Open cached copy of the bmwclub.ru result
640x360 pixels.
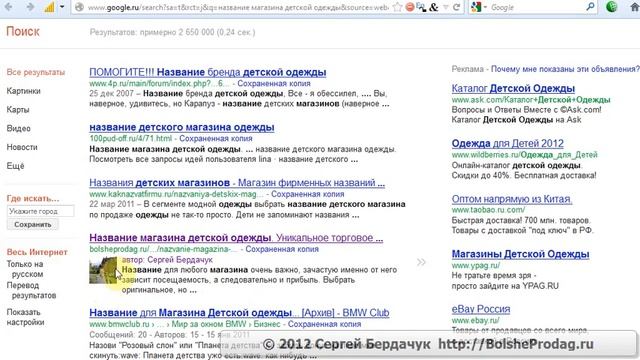pyautogui.click(x=324, y=324)
